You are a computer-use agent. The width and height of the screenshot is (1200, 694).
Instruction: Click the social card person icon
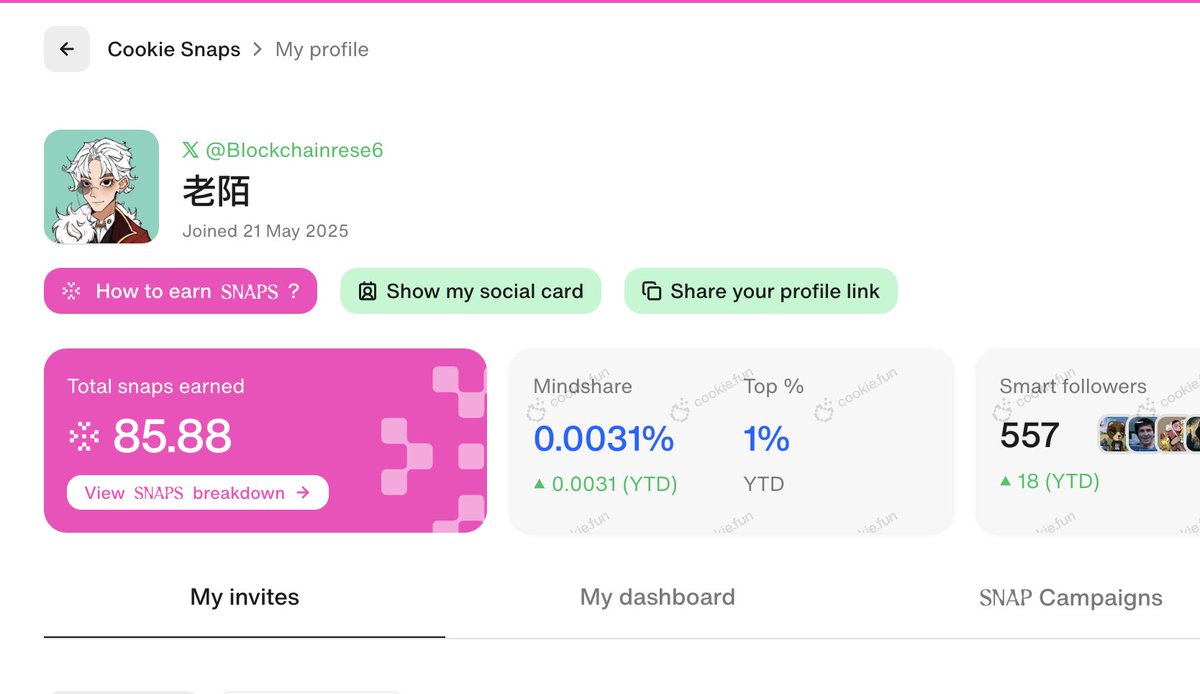pyautogui.click(x=367, y=291)
